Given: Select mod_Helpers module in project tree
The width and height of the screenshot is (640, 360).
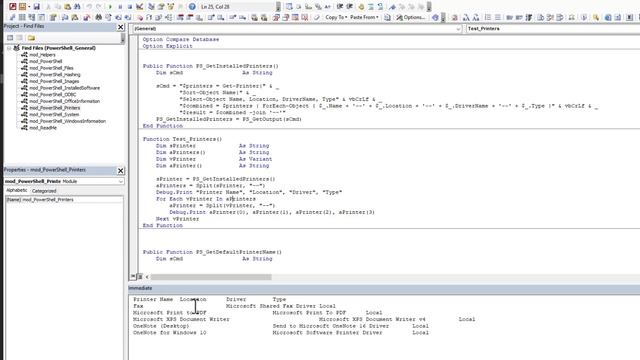Looking at the screenshot, I should (x=42, y=55).
